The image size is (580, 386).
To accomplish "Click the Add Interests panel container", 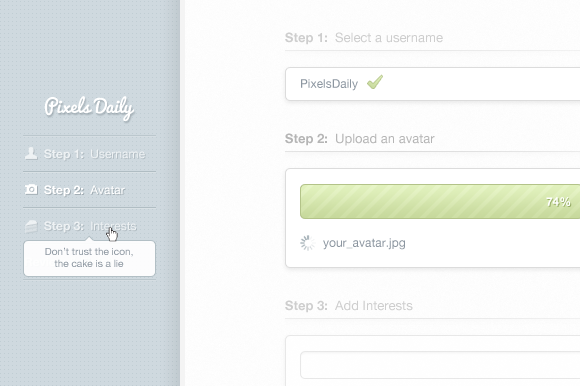I will pyautogui.click(x=432, y=361).
